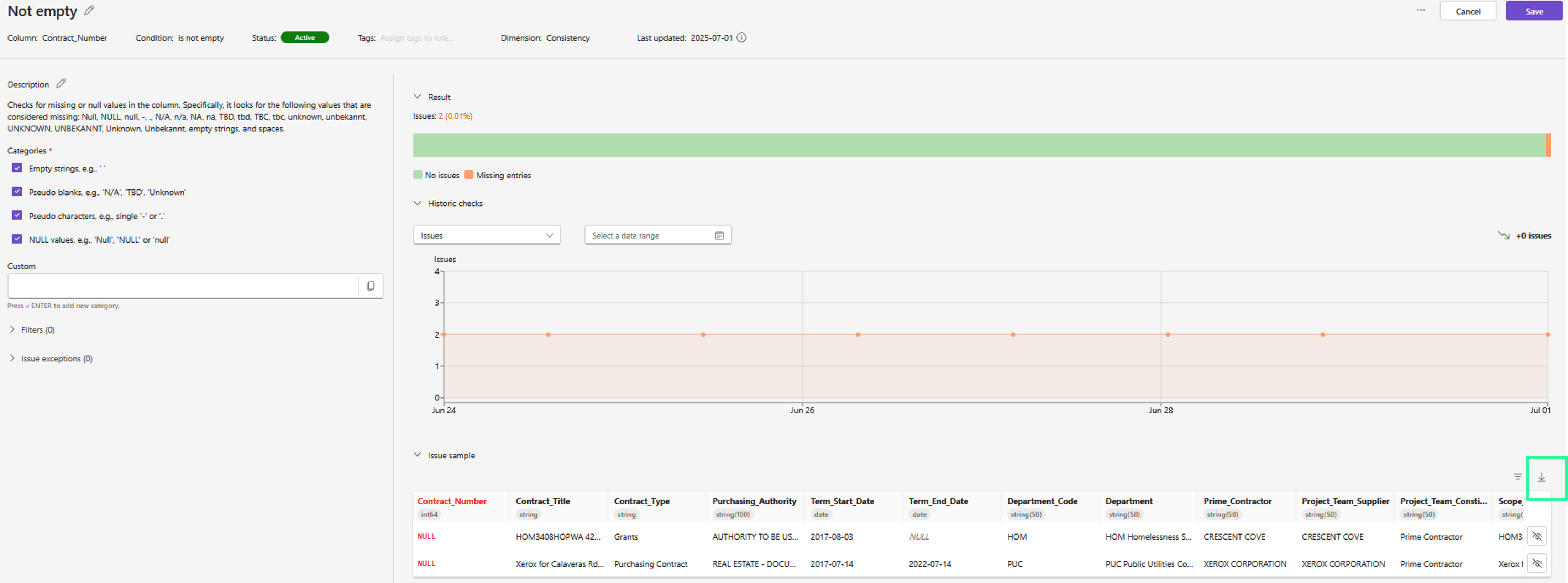Click the info icon beside Last updated

click(741, 38)
